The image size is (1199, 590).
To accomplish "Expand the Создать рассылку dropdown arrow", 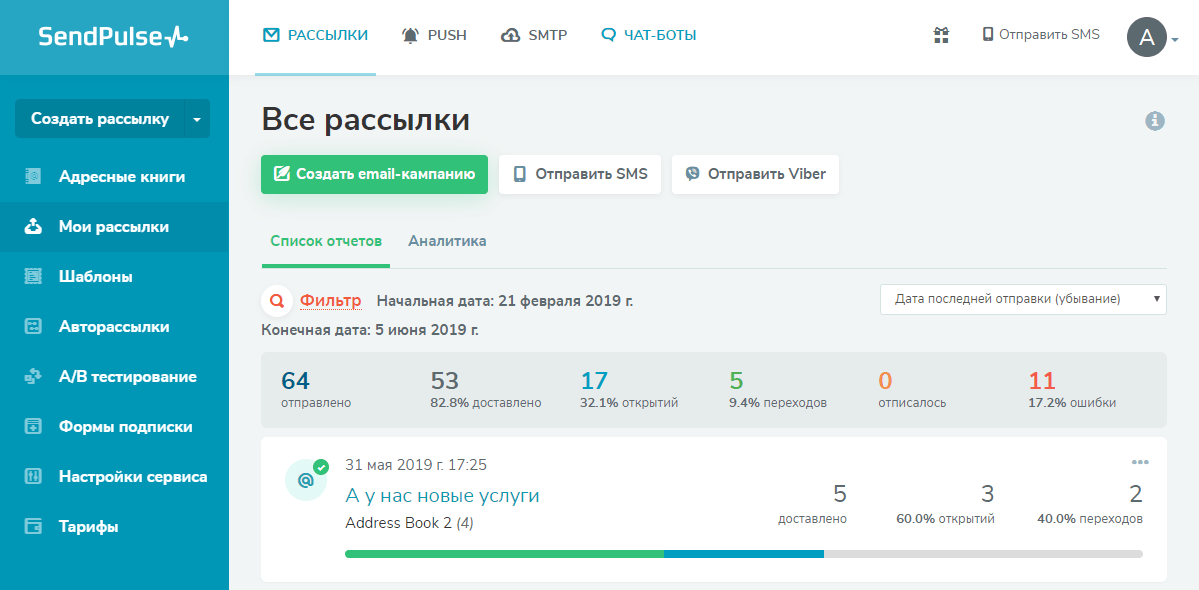I will (x=197, y=119).
